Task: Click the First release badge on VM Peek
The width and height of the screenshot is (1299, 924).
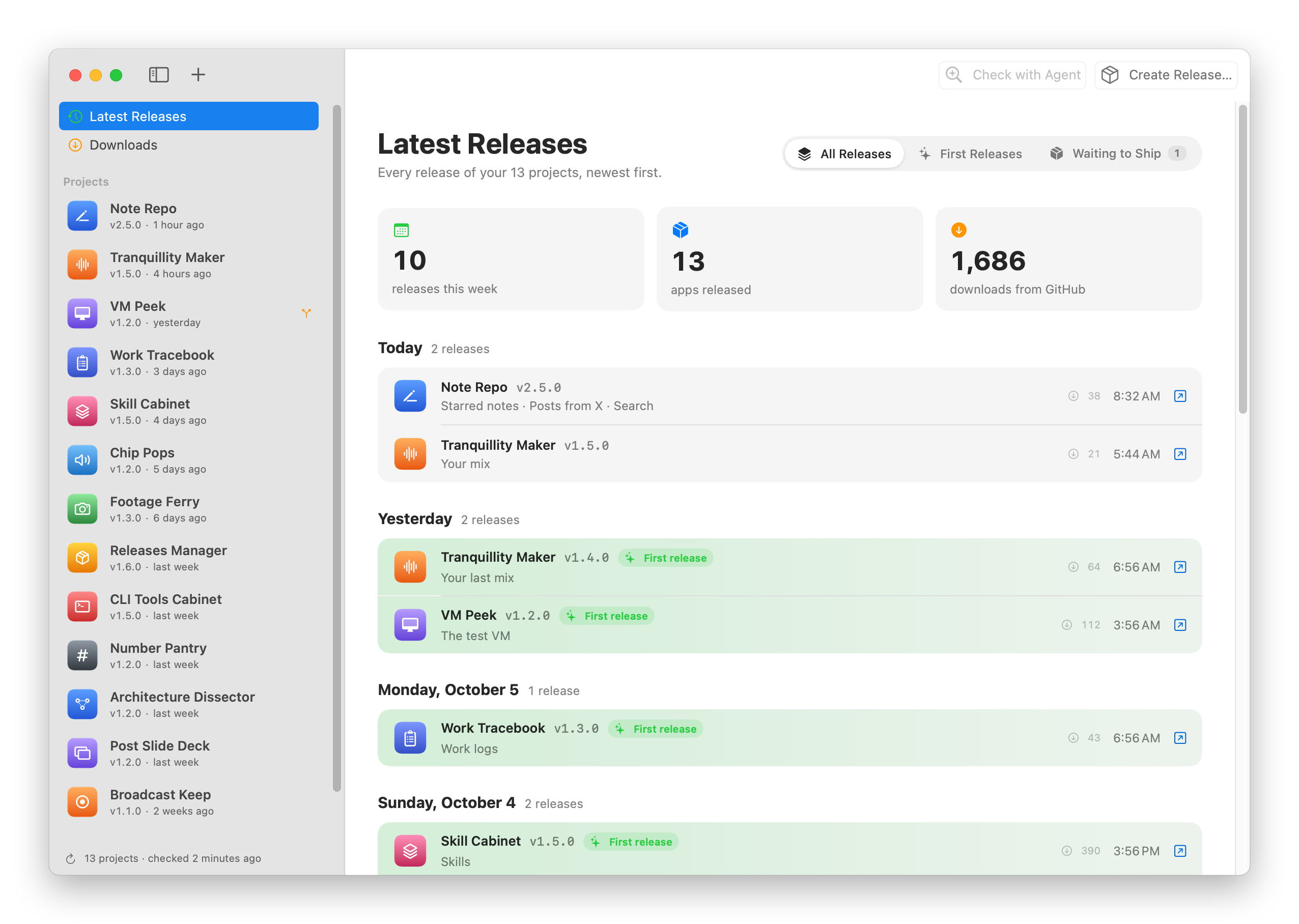Action: (607, 616)
